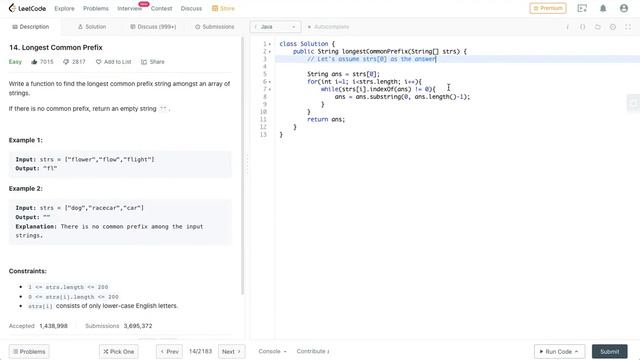The height and width of the screenshot is (360, 640).
Task: Click the 'Easy' difficulty label
Action: [15, 62]
